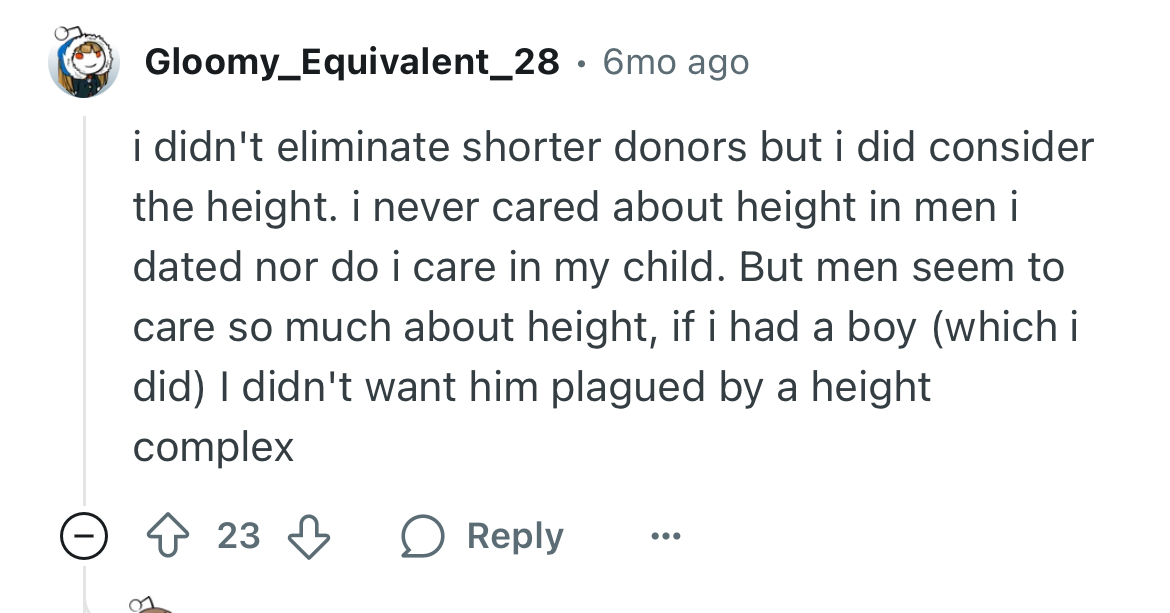Downvote the comment about donor height
The height and width of the screenshot is (613, 1170).
pyautogui.click(x=309, y=535)
